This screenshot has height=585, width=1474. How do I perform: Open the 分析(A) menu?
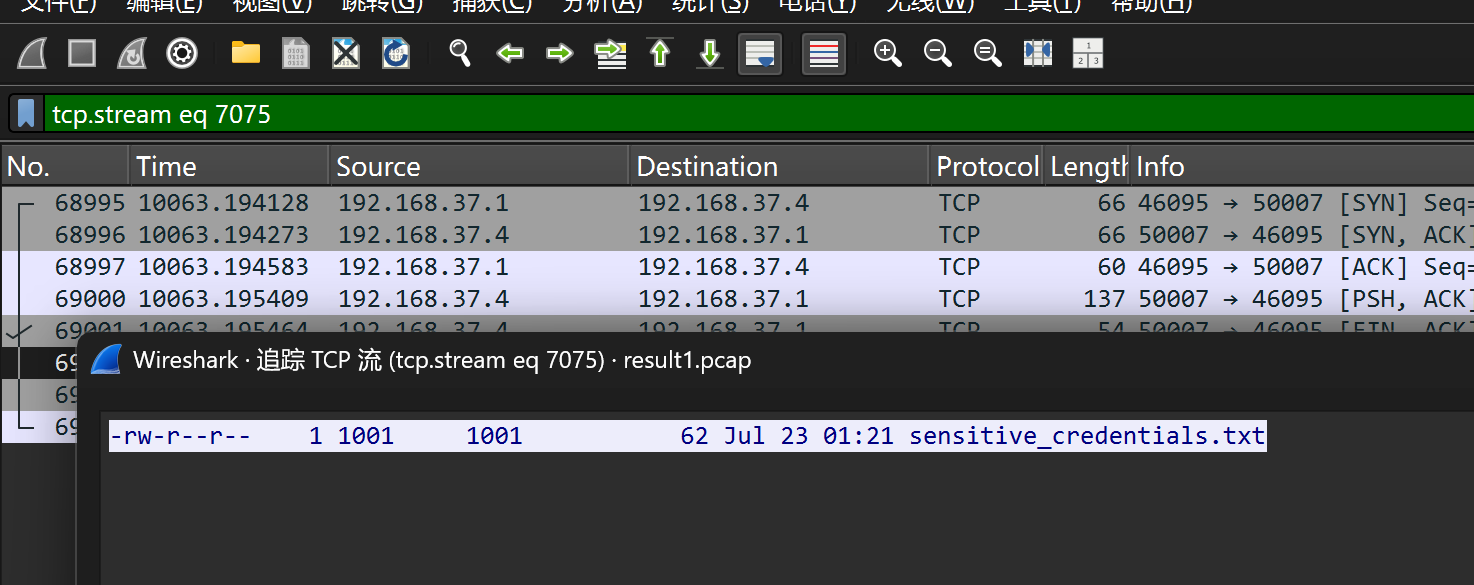(x=602, y=5)
